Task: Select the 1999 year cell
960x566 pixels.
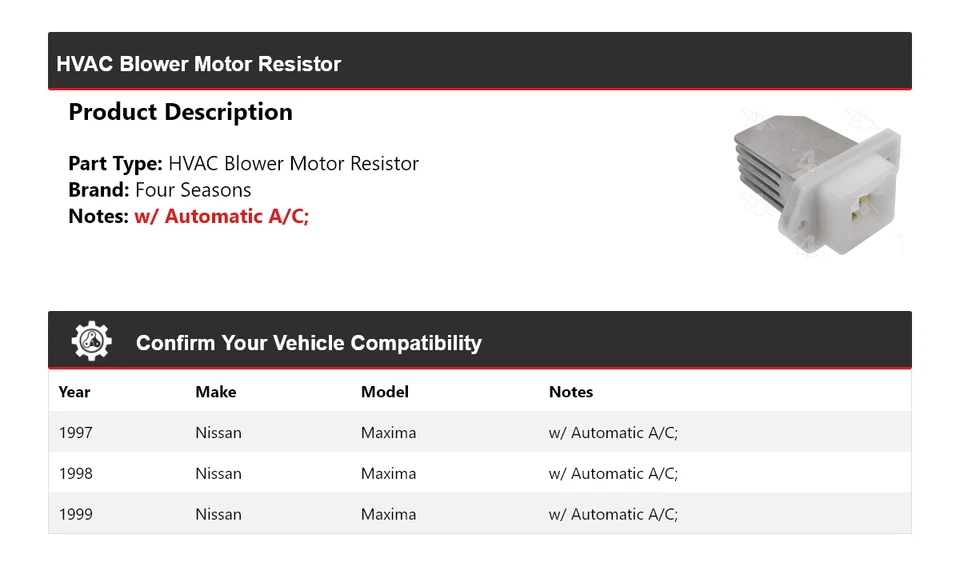Action: click(x=76, y=514)
